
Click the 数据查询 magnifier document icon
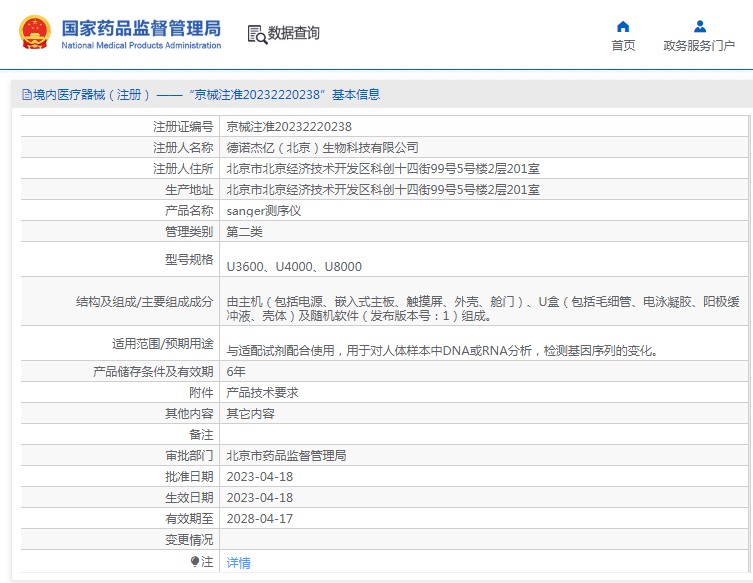(256, 34)
